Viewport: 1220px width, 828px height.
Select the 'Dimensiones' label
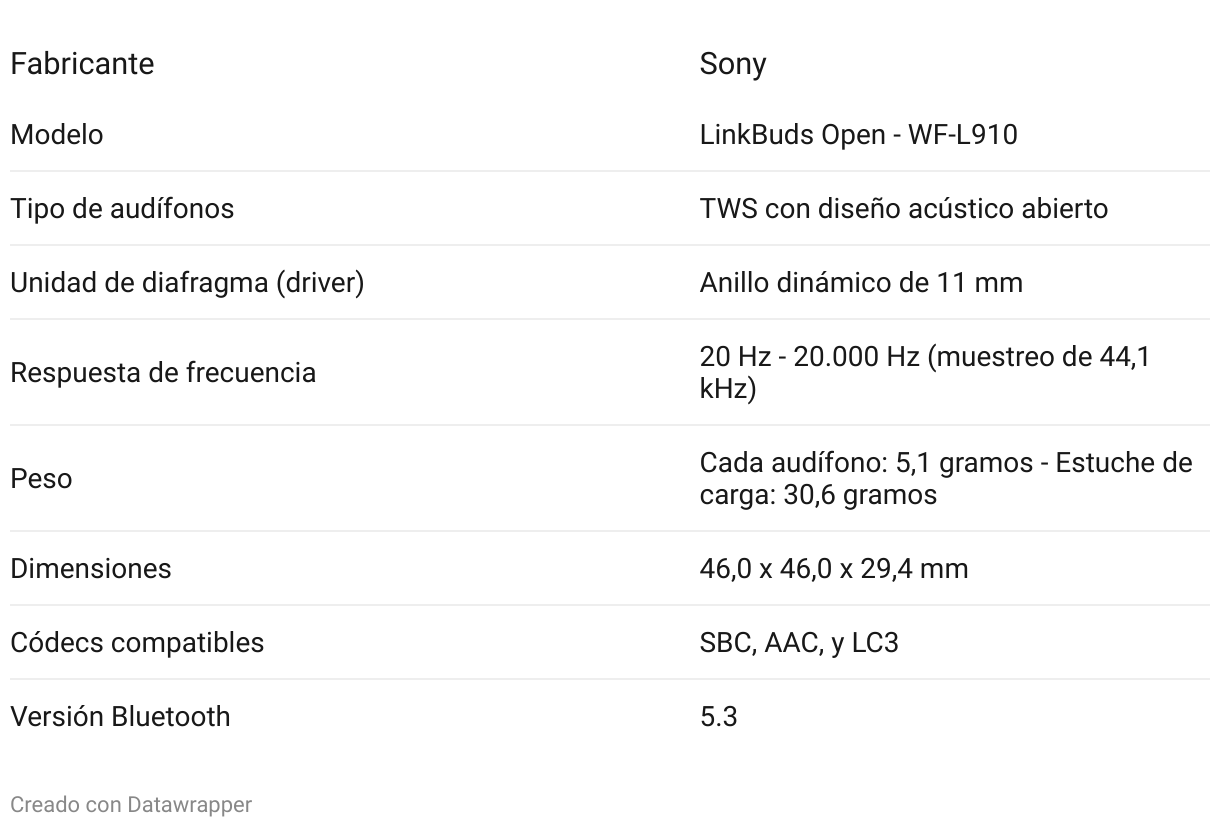(x=91, y=569)
